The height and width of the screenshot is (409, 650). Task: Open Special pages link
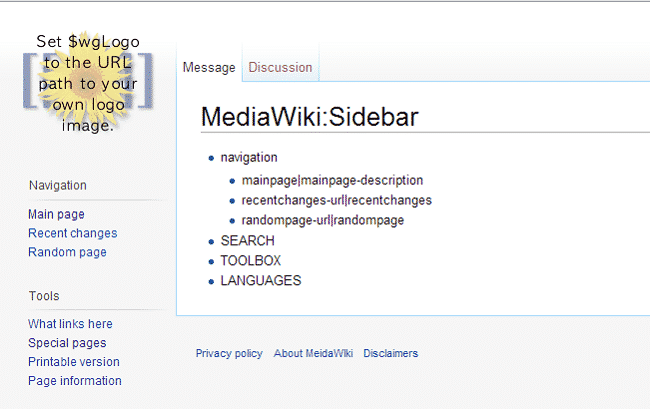point(66,343)
